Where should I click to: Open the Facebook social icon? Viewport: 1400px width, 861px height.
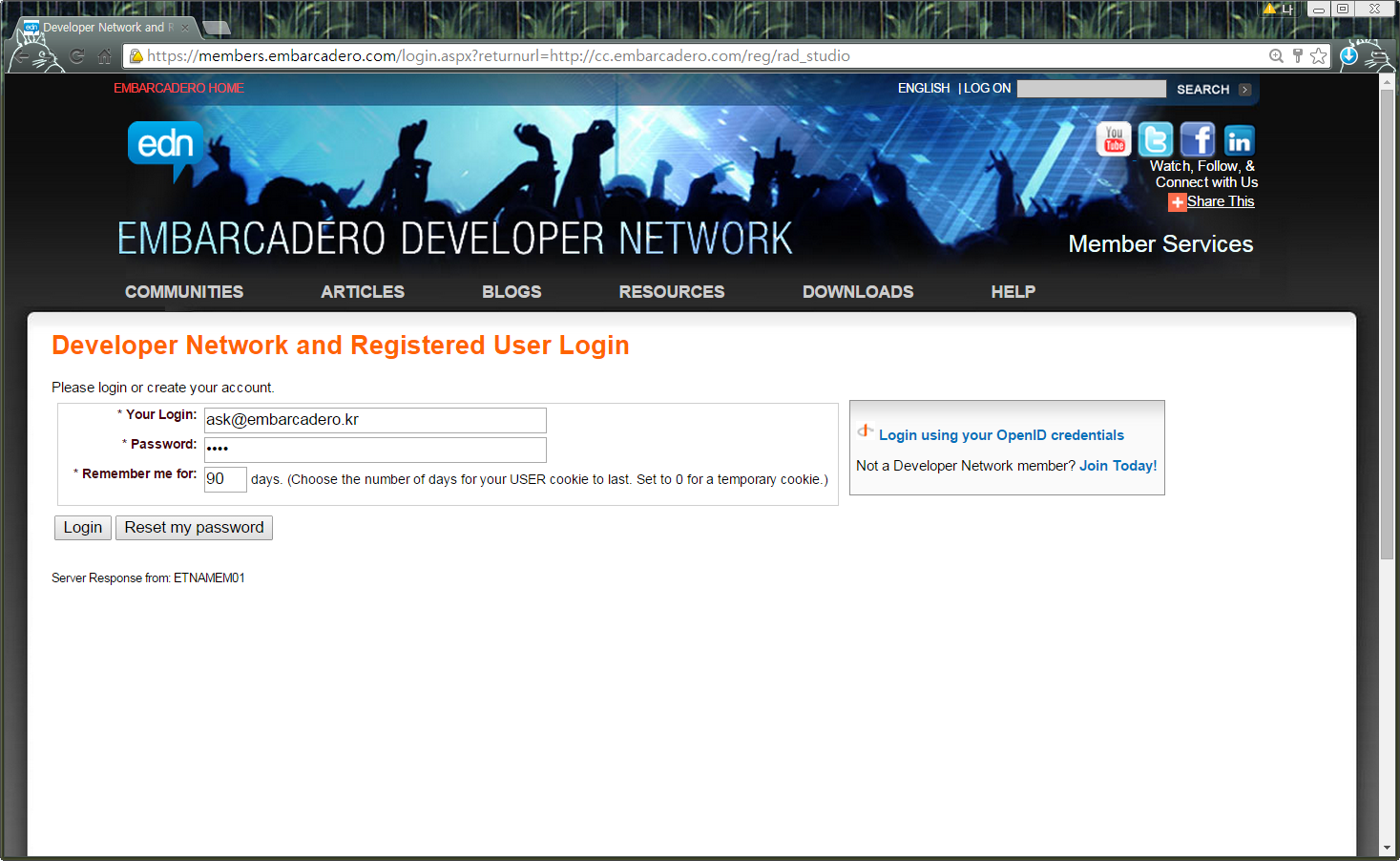[x=1198, y=139]
